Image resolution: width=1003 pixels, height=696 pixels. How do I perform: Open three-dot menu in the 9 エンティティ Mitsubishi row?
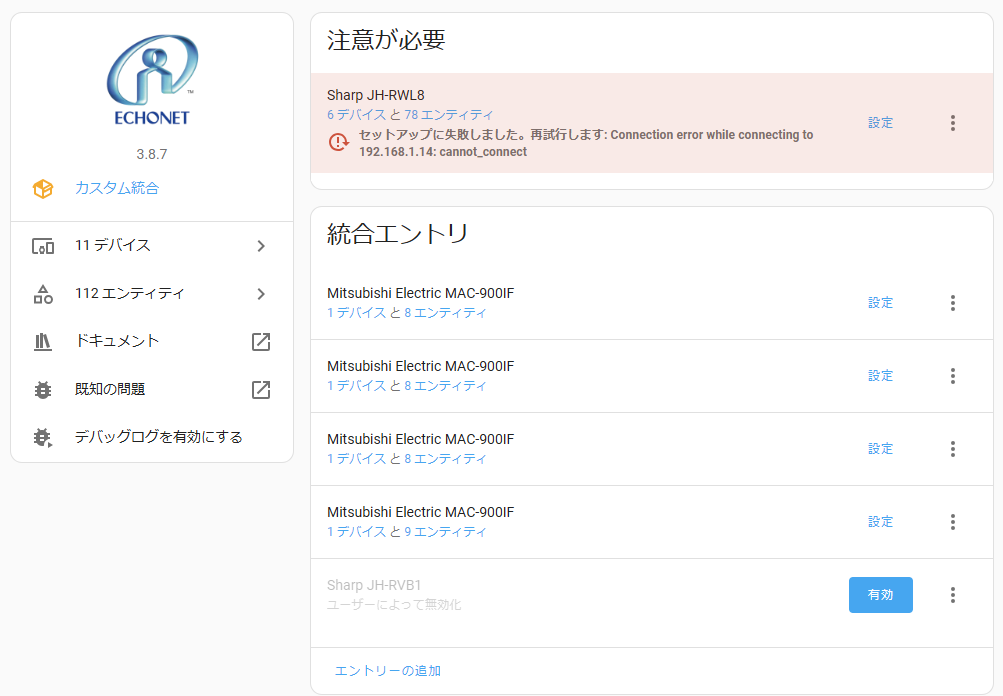952,522
